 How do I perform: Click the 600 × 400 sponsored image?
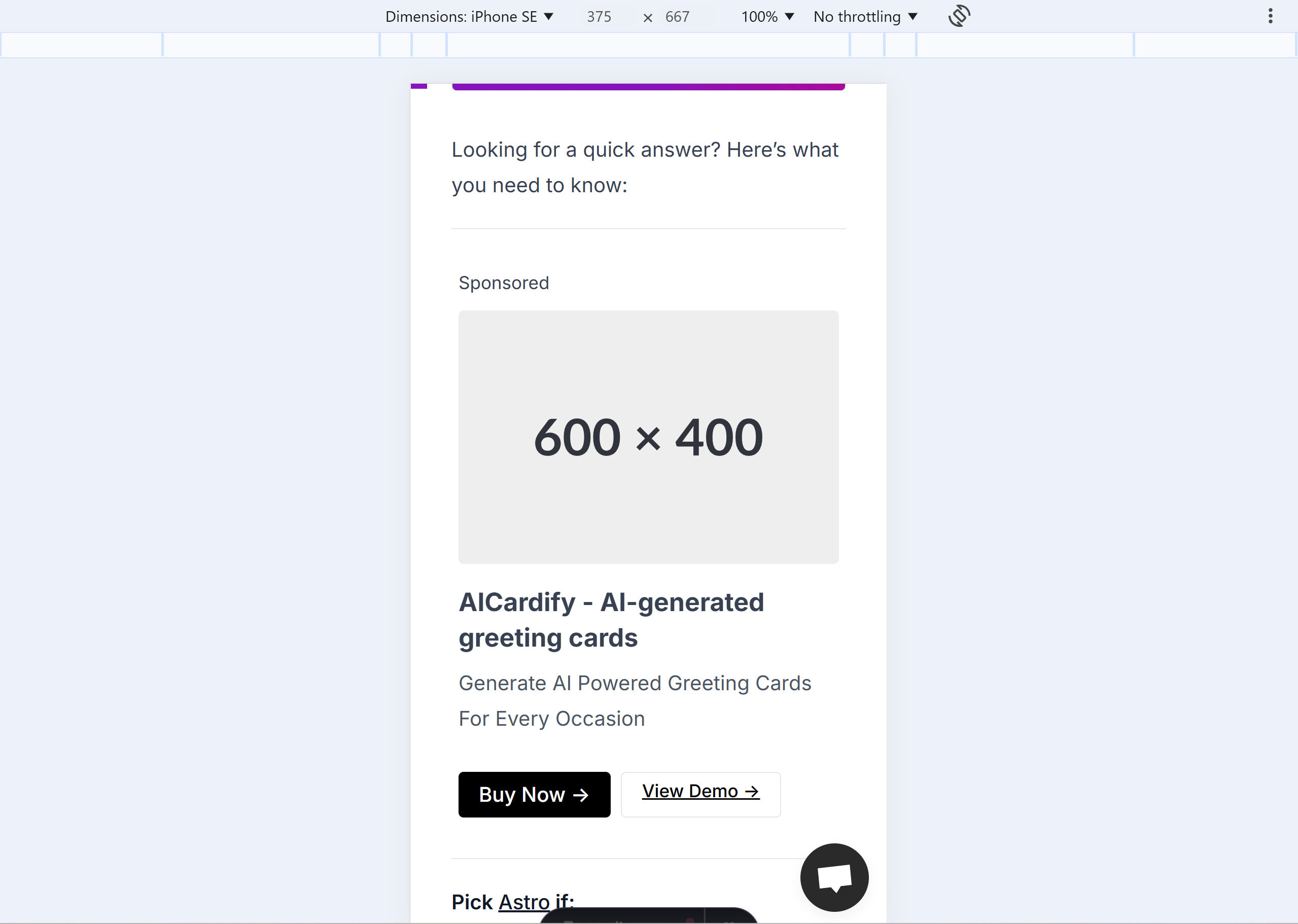[649, 437]
